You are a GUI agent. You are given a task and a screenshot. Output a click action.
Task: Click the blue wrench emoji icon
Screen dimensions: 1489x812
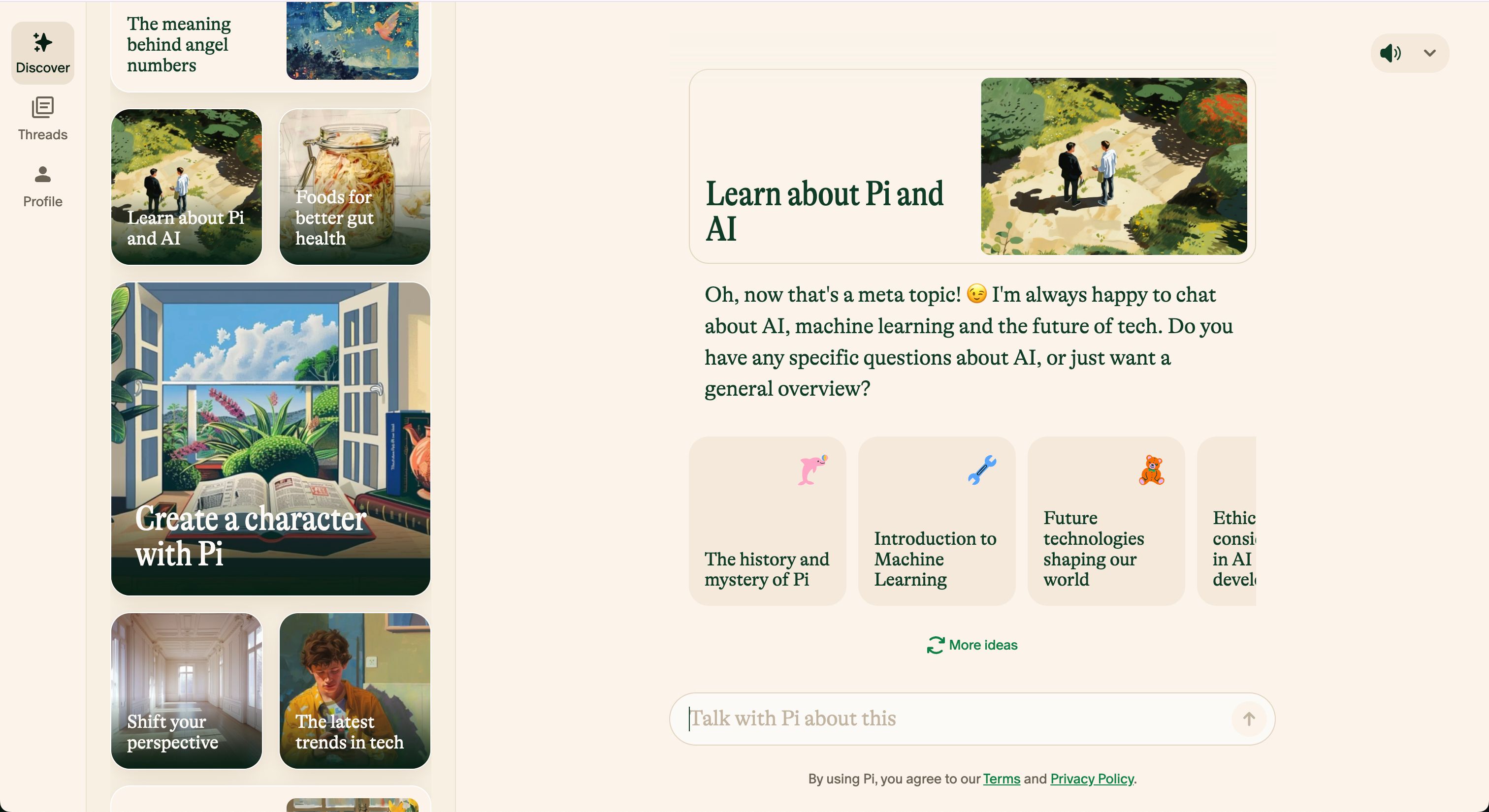point(982,470)
